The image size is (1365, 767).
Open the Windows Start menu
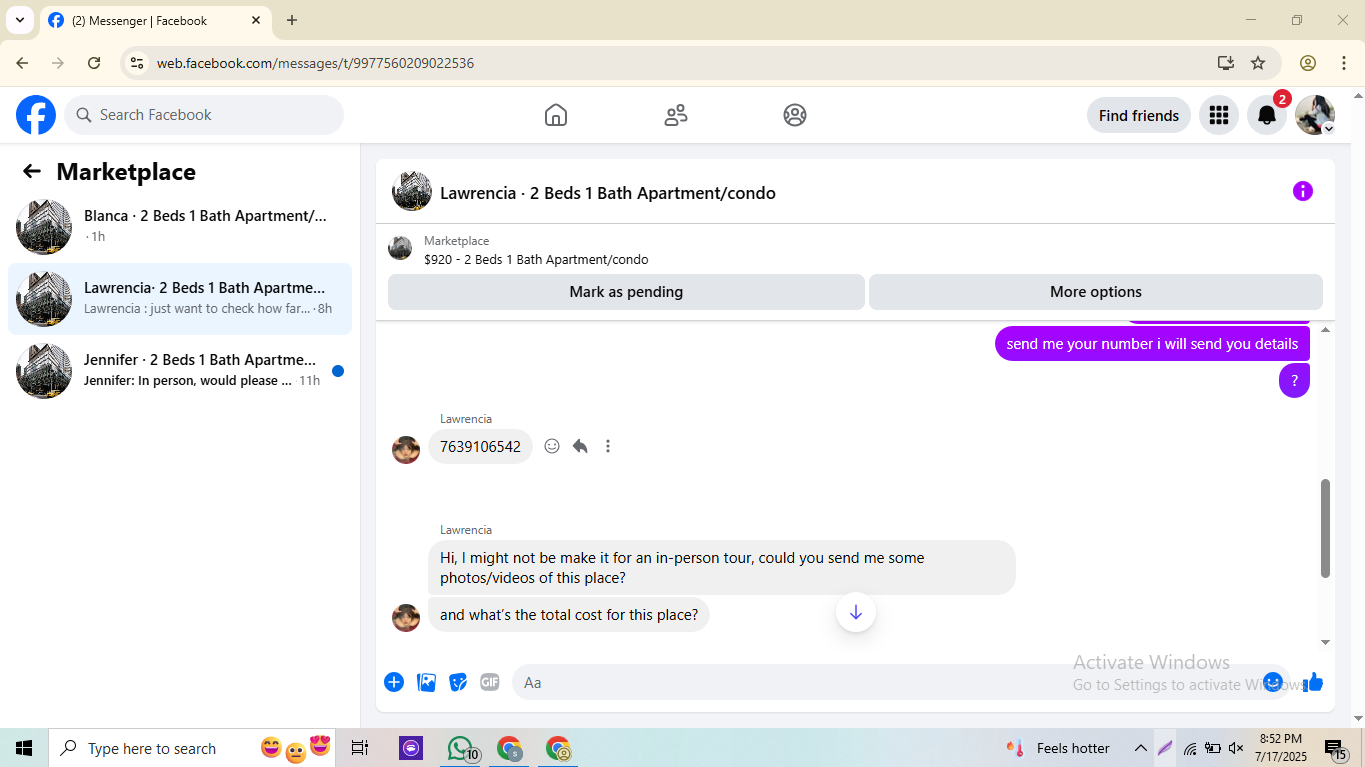[x=24, y=748]
